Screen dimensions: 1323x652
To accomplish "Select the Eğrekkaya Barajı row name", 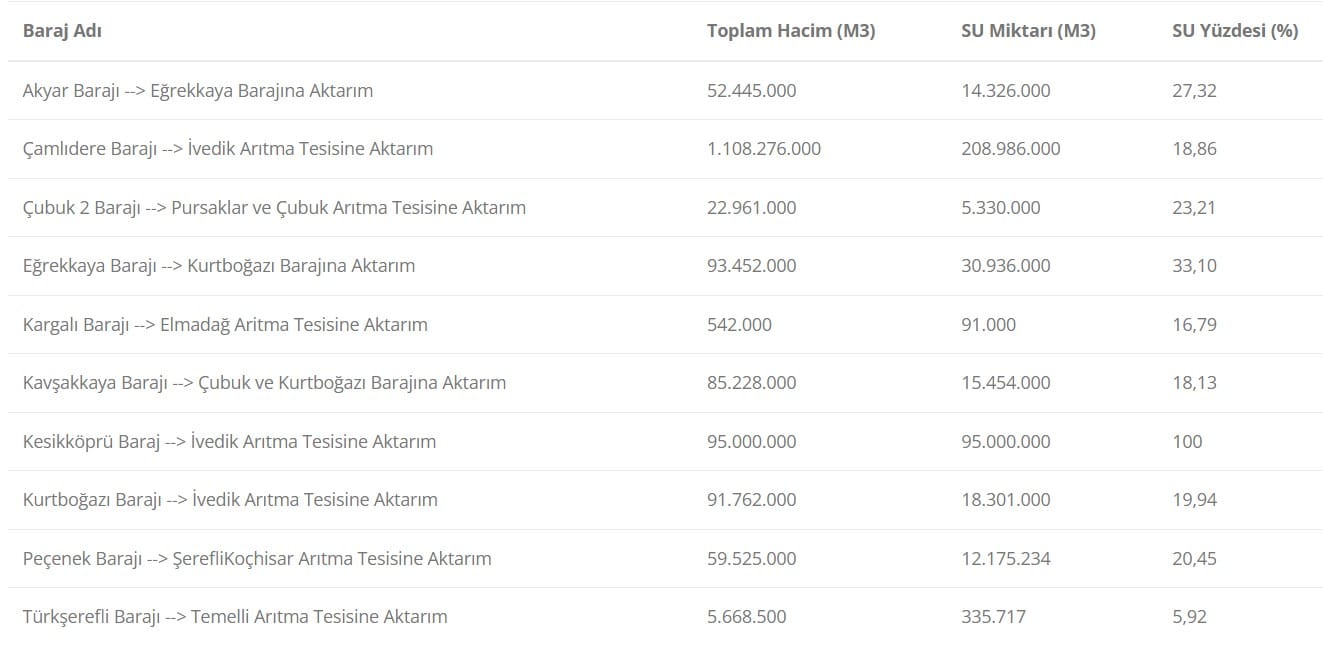I will (x=219, y=266).
